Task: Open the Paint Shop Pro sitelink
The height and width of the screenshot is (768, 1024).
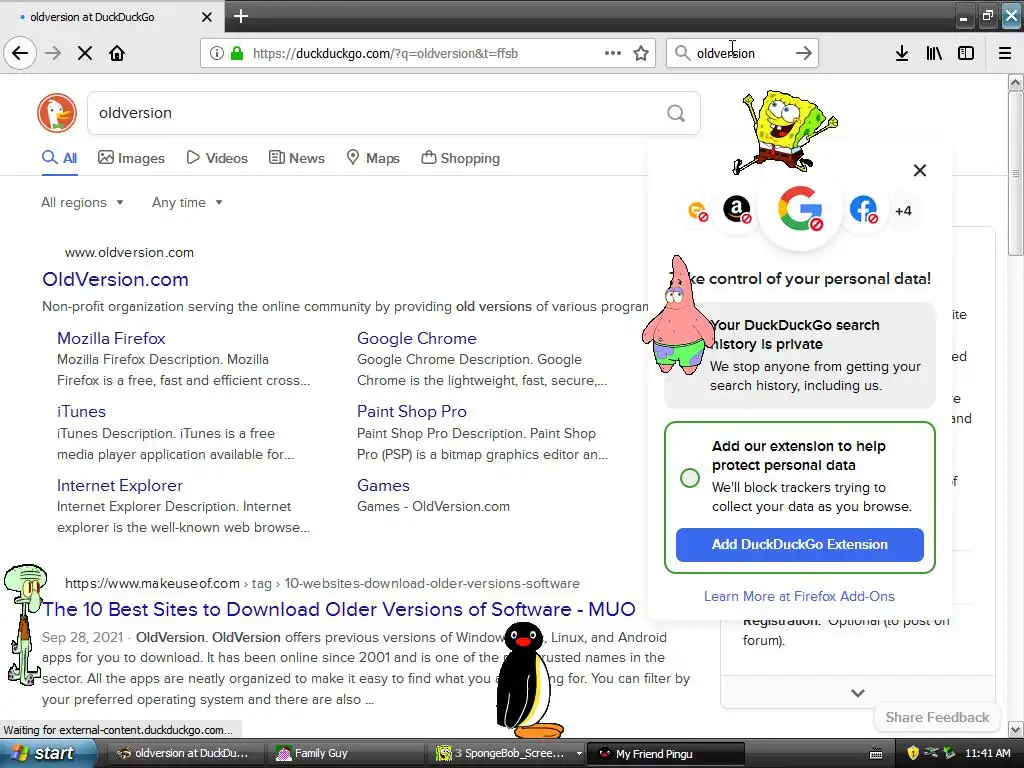Action: [411, 411]
